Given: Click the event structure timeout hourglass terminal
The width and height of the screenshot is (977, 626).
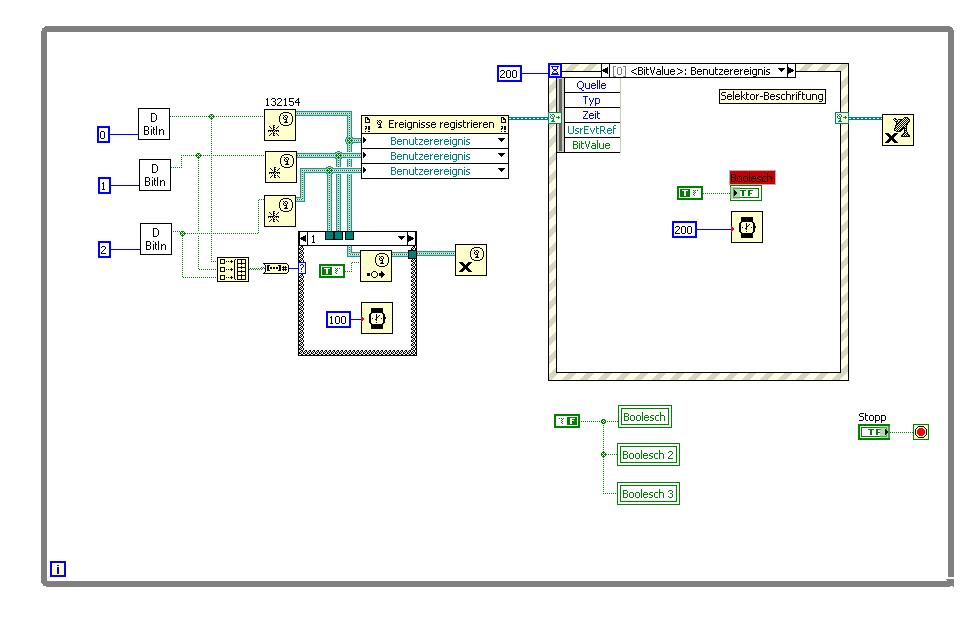Looking at the screenshot, I should [x=555, y=70].
